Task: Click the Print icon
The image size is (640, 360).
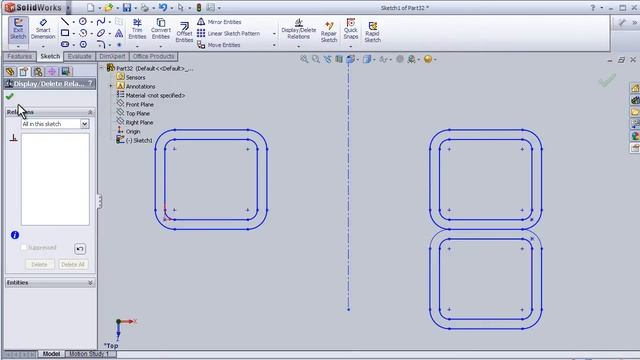Action: click(x=144, y=8)
